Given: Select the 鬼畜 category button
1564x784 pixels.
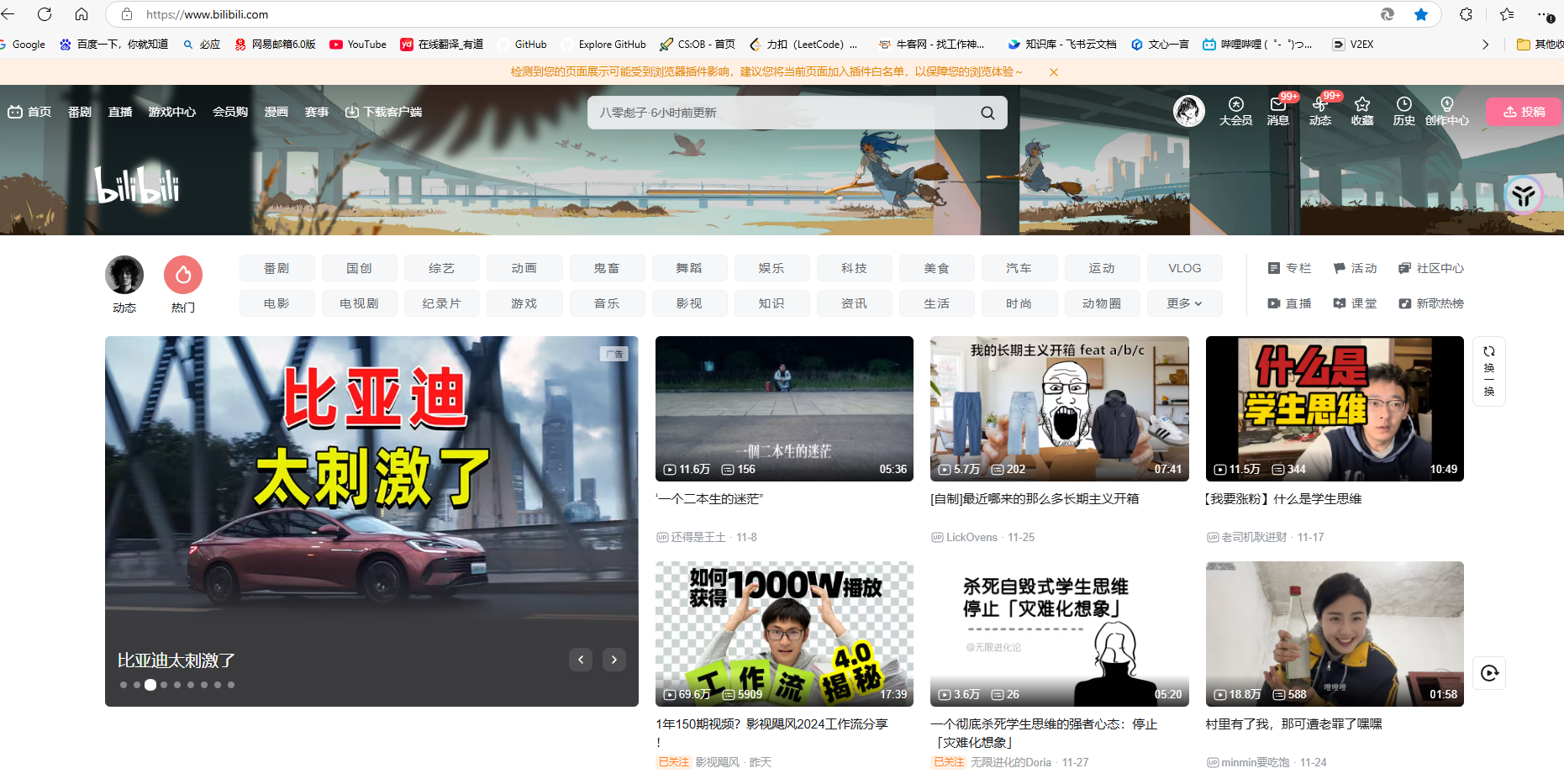Looking at the screenshot, I should click(x=607, y=268).
